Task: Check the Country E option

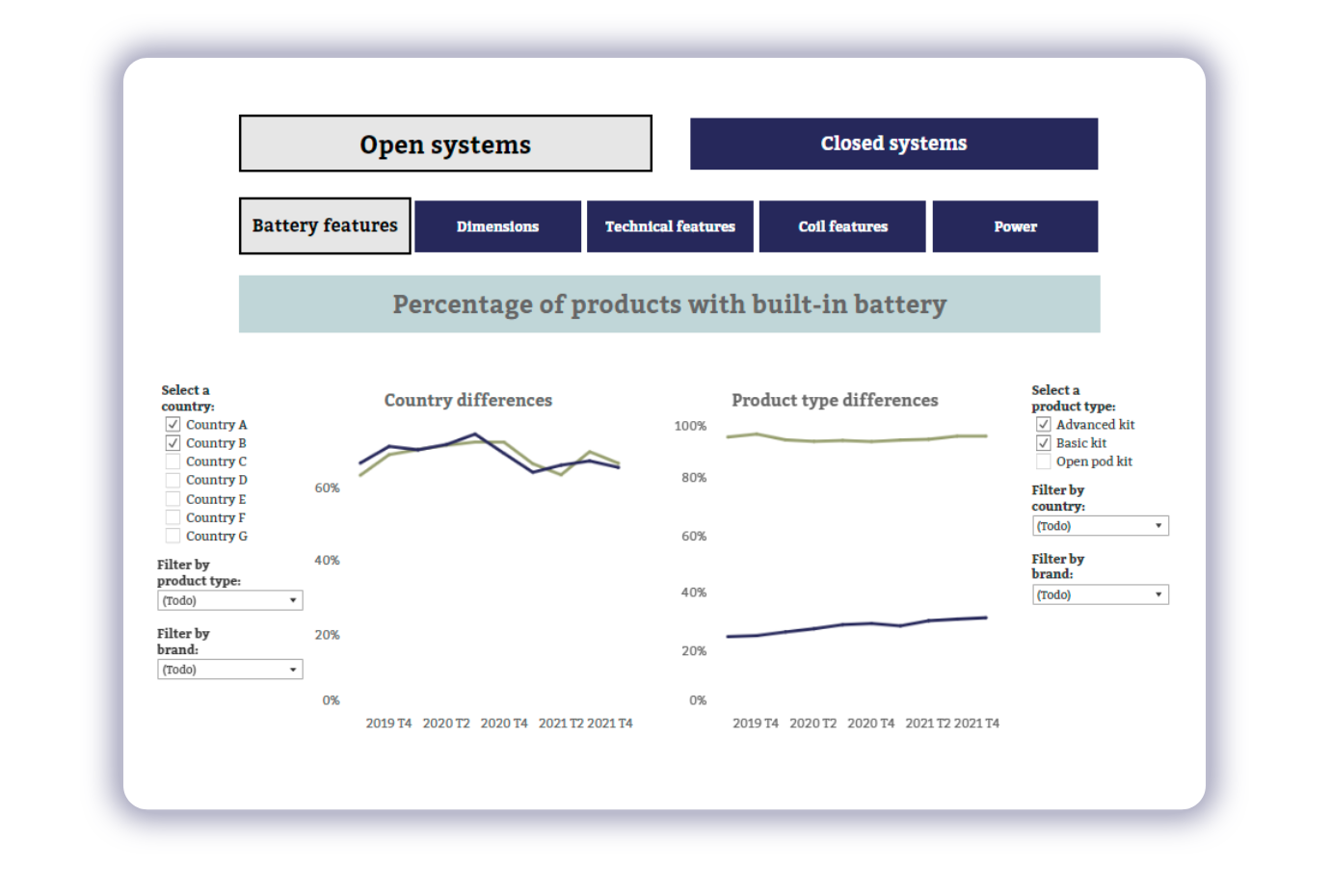Action: [x=173, y=499]
